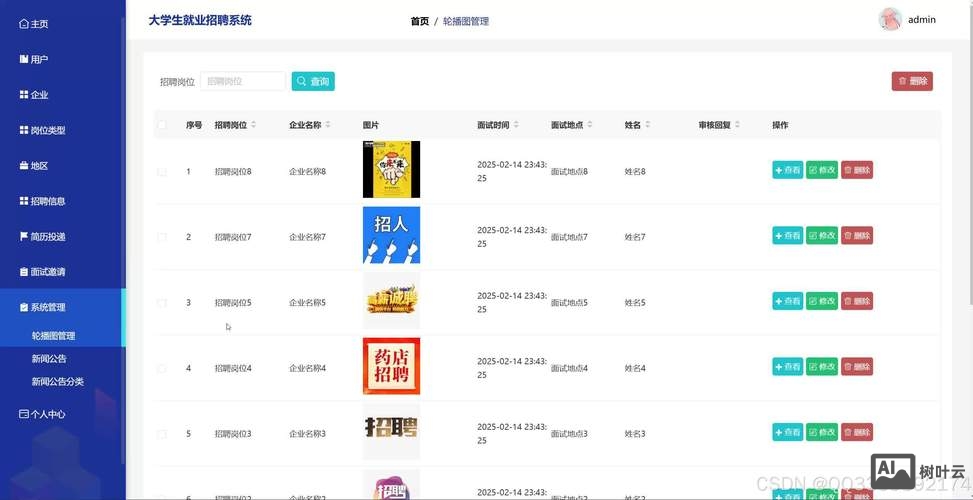The height and width of the screenshot is (500, 973).
Task: Click 修改 for 招聘岗位5 row
Action: click(x=822, y=301)
